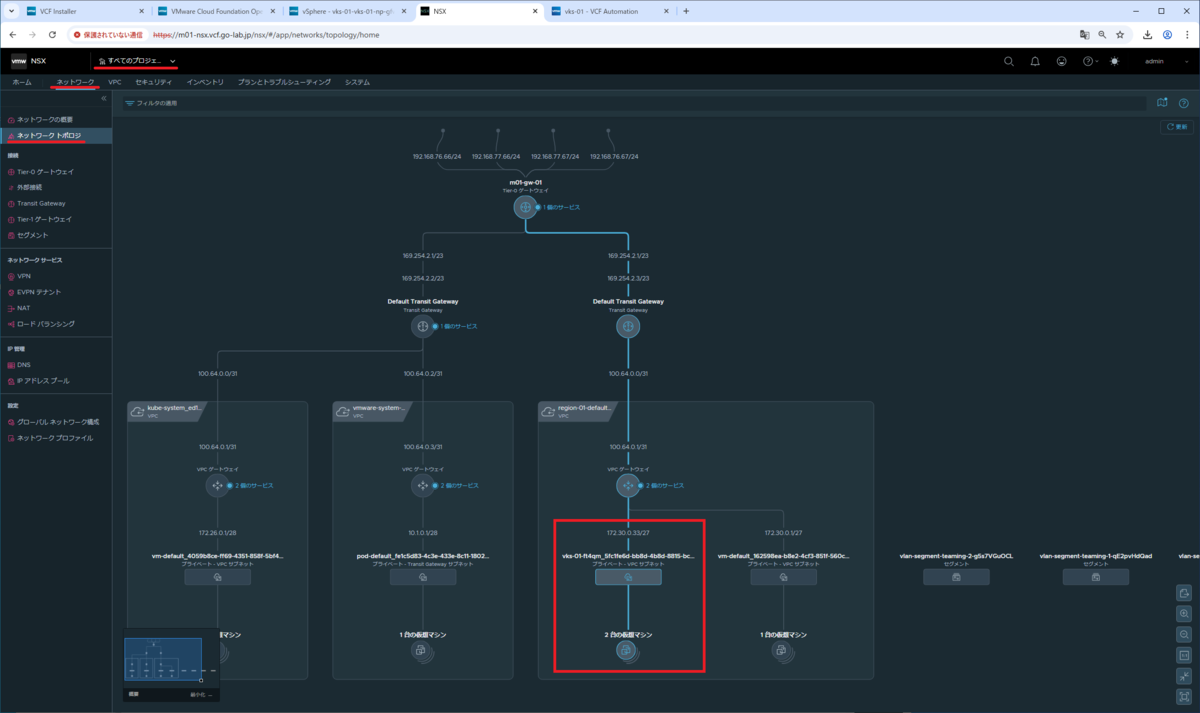The image size is (1200, 713).
Task: Select kube-system VPC gateway node icon
Action: click(x=217, y=485)
